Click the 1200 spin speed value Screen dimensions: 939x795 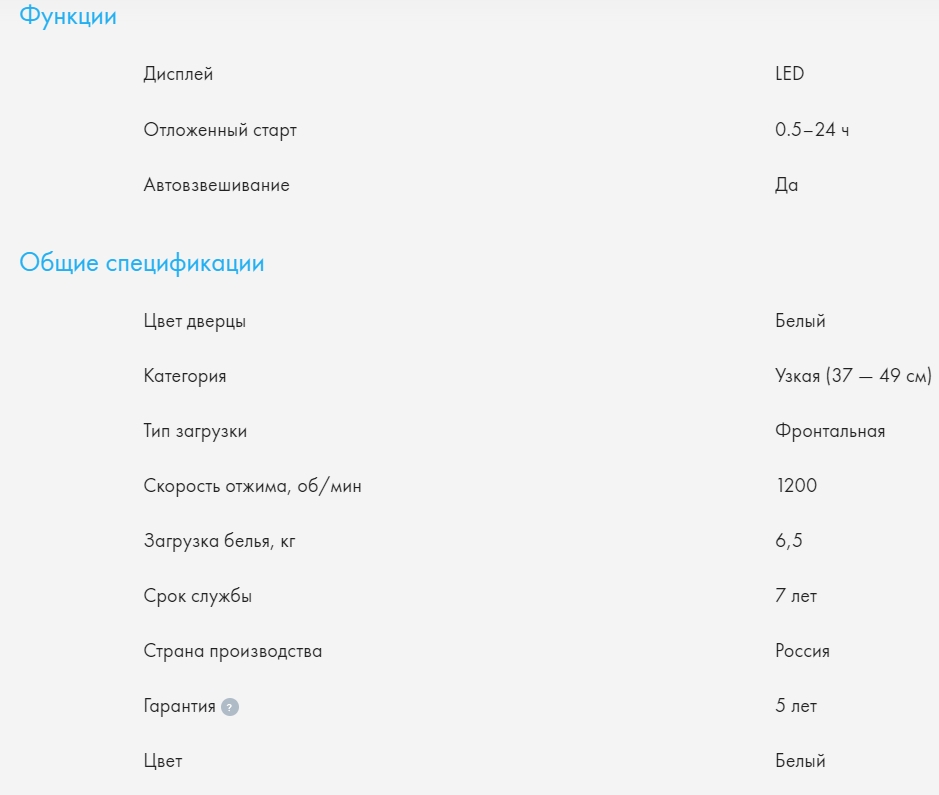pos(796,486)
